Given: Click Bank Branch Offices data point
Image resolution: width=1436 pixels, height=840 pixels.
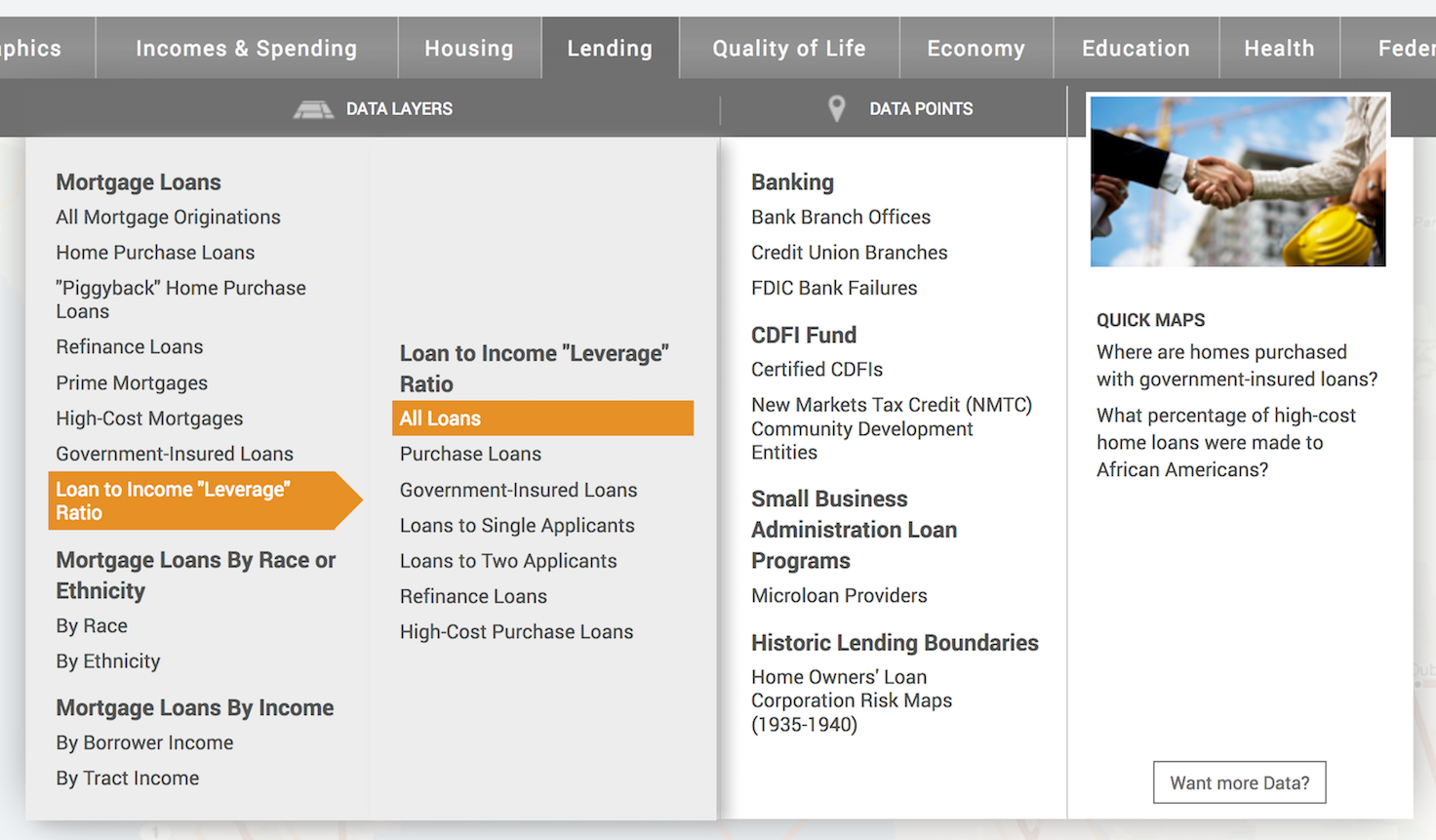Looking at the screenshot, I should click(x=841, y=217).
